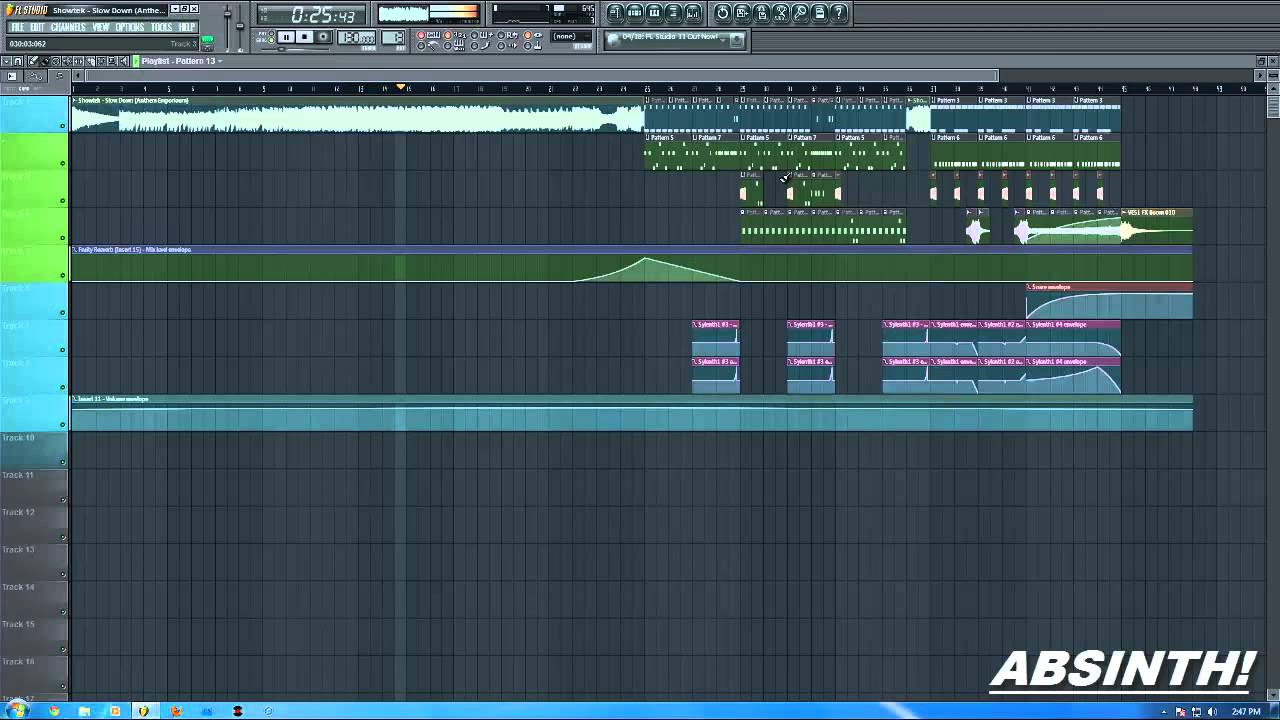
Task: Open the Piano Roll view
Action: pyautogui.click(x=654, y=13)
